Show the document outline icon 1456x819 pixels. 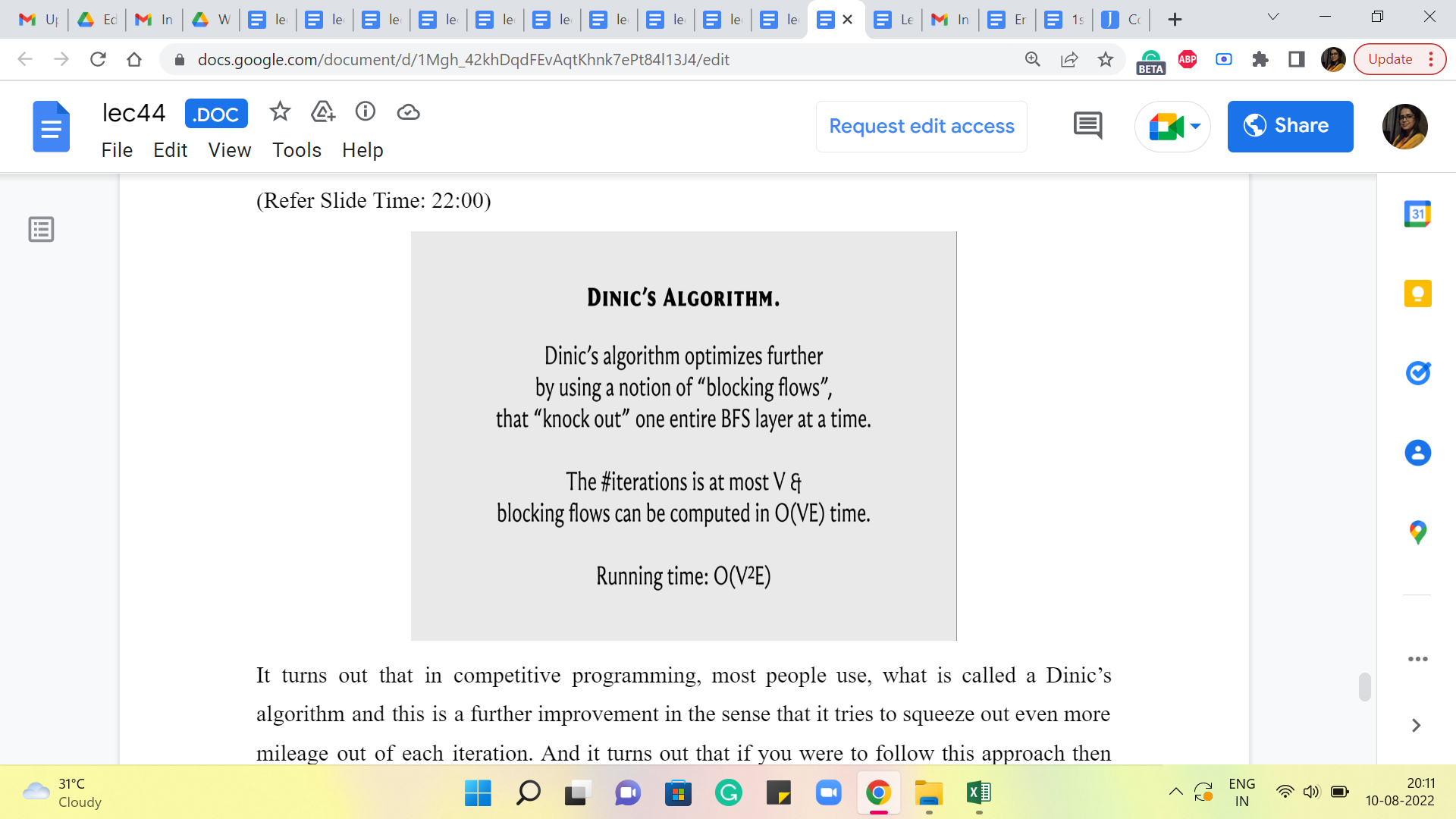(41, 229)
